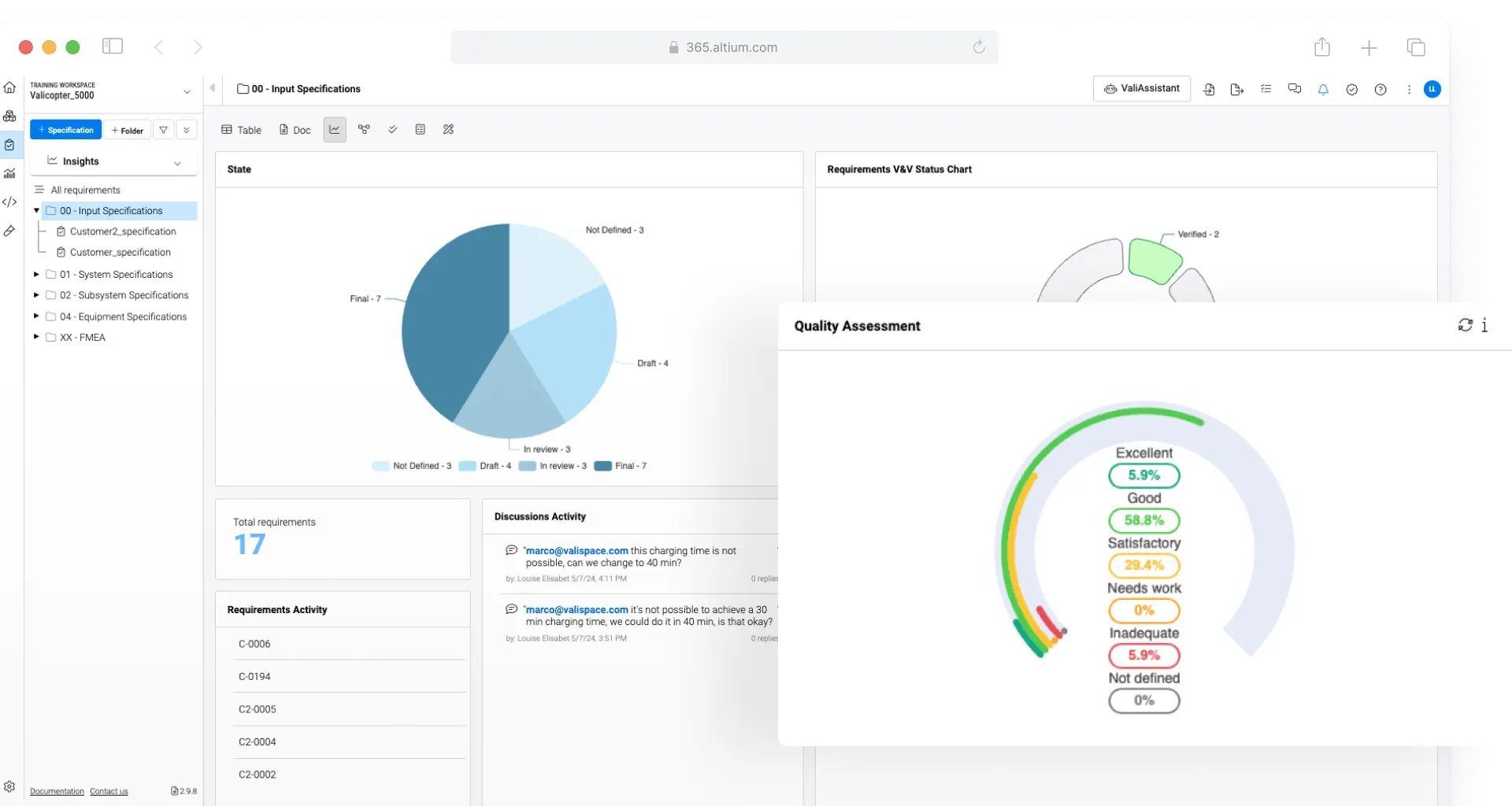Open the discussions chat icon in header
Viewport: 1512px width, 806px height.
pos(1294,89)
